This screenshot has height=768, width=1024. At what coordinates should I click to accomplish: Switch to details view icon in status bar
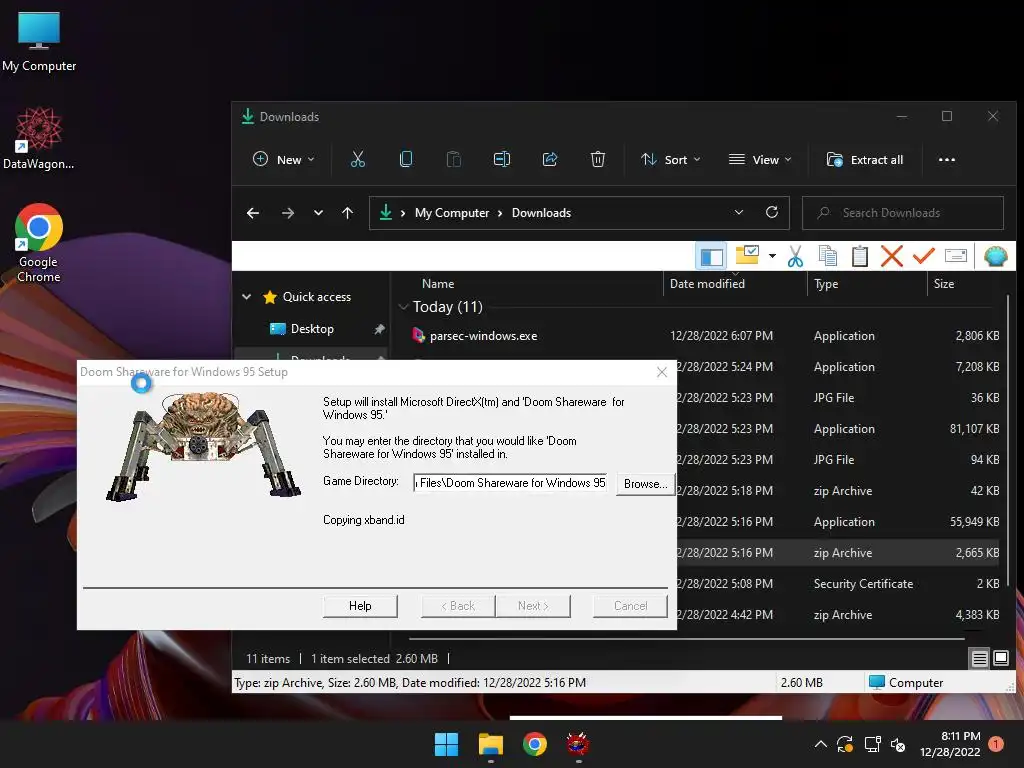[x=980, y=658]
